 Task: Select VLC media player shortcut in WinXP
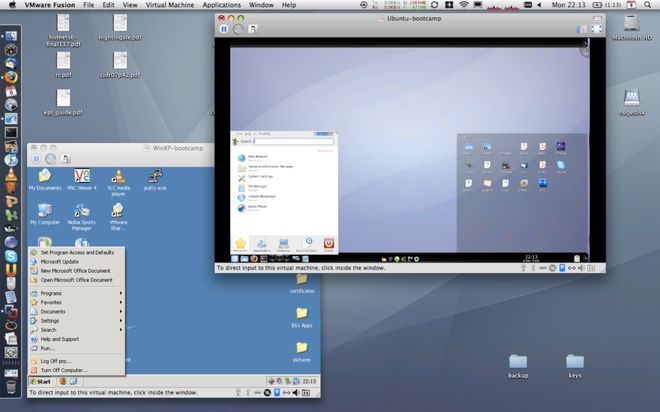click(118, 182)
